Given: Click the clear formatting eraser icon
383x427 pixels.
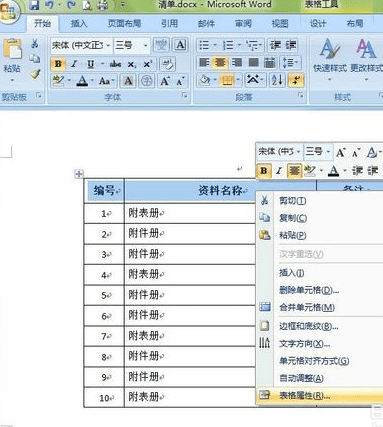Looking at the screenshot, I should (168, 64).
